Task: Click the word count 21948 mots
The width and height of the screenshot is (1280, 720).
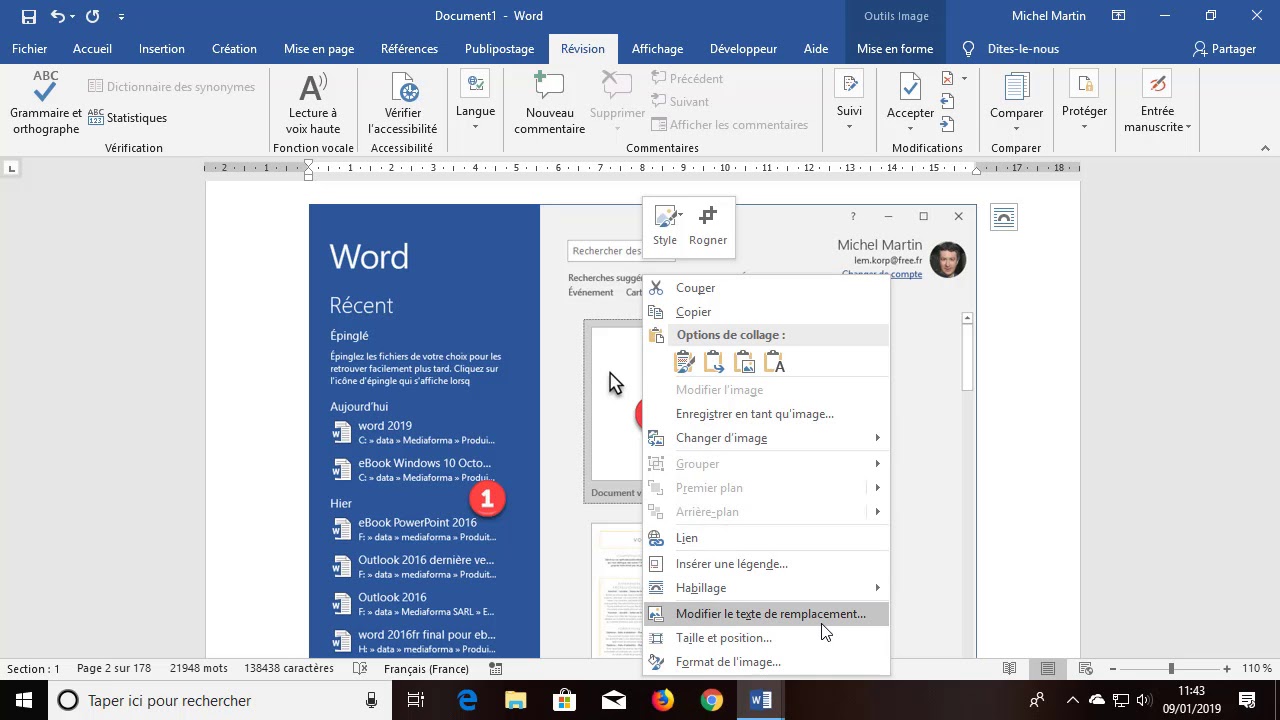Action: pos(199,669)
